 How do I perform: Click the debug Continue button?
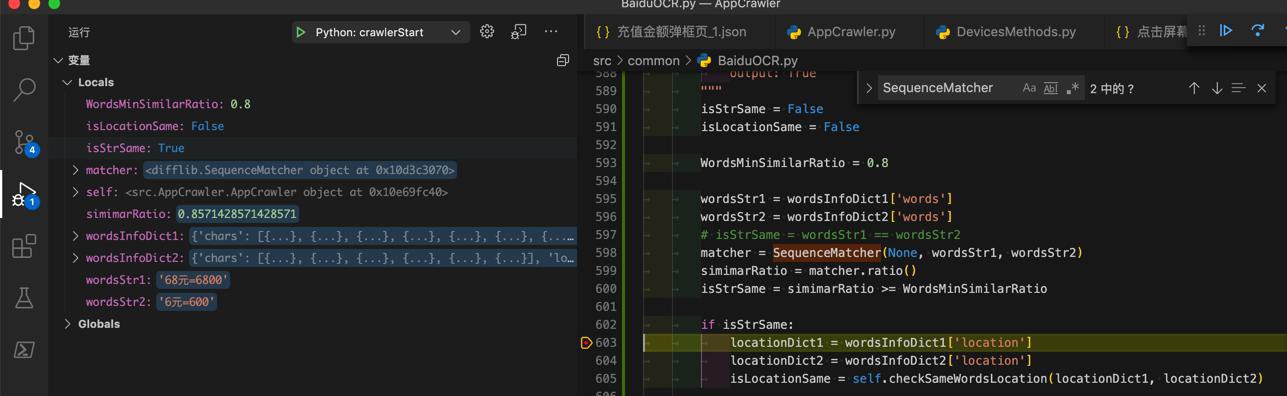[x=1225, y=31]
